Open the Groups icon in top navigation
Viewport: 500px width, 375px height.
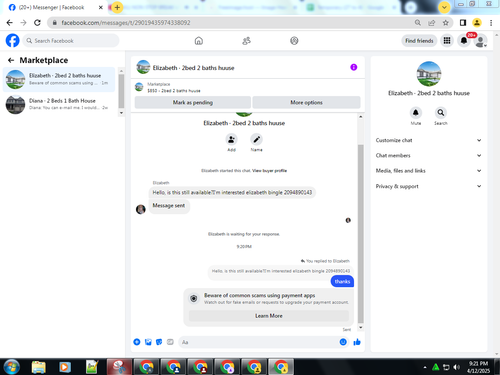[294, 41]
